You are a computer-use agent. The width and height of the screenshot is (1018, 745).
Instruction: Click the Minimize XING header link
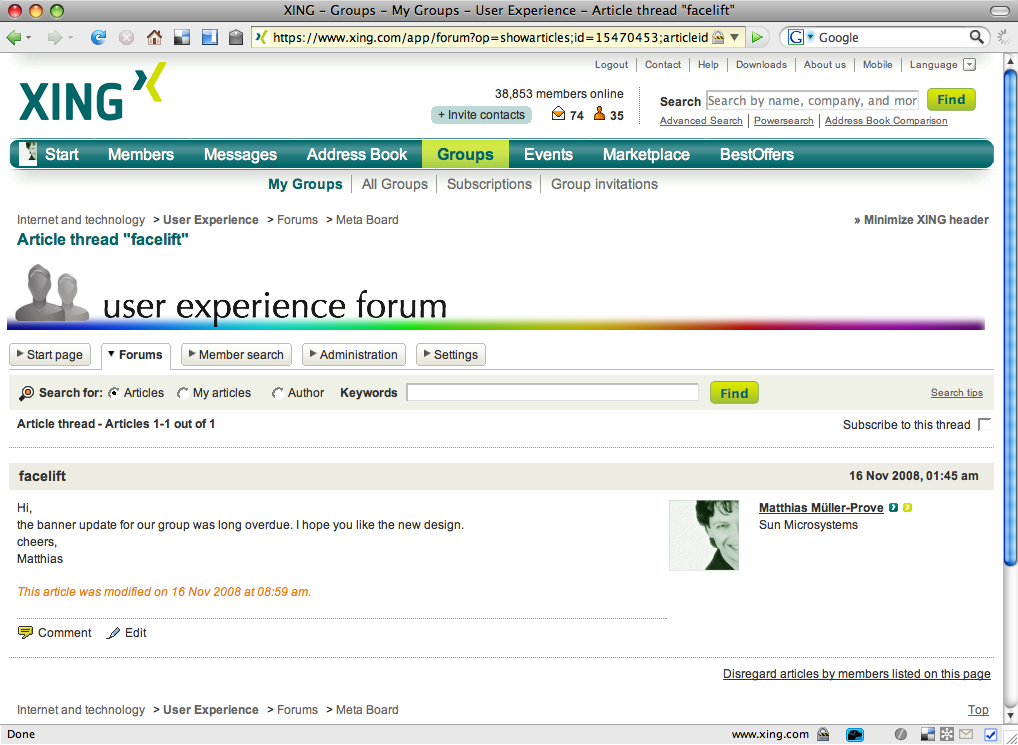[921, 220]
